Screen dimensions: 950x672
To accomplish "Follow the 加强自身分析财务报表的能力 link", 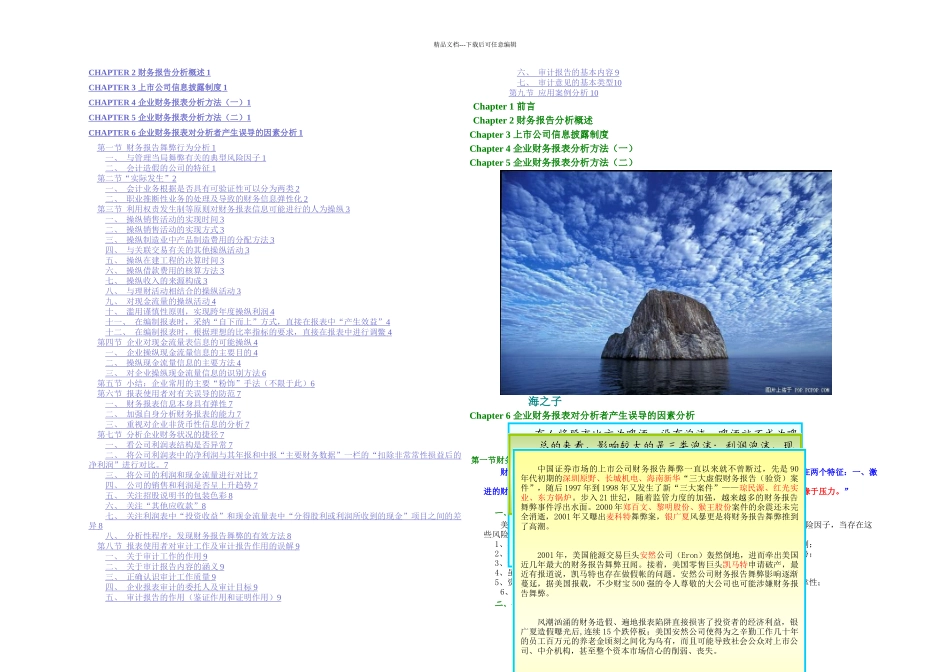I will point(173,414).
